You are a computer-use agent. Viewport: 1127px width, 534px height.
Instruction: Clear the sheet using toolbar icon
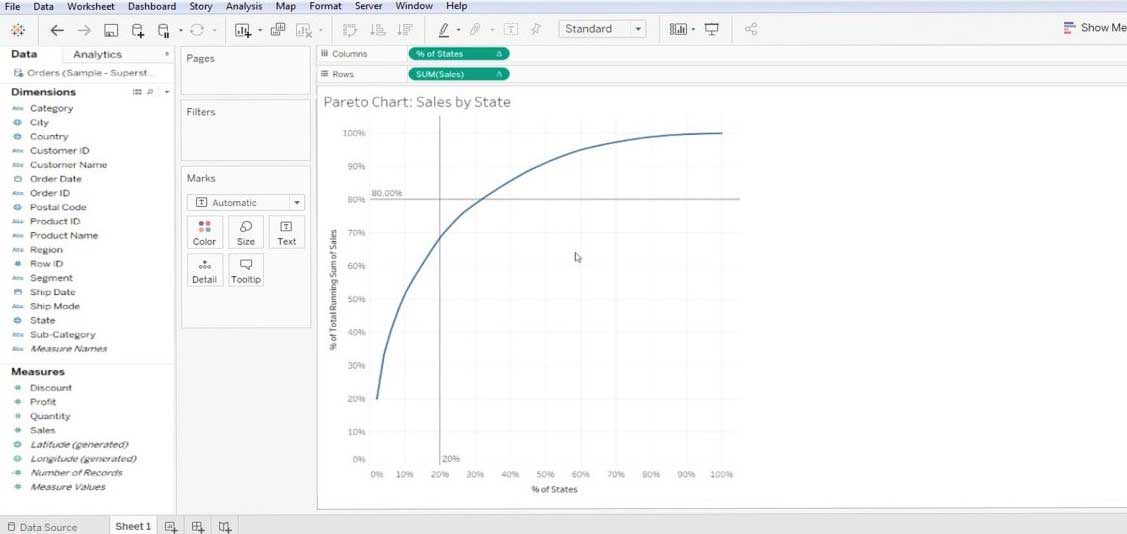tap(304, 30)
